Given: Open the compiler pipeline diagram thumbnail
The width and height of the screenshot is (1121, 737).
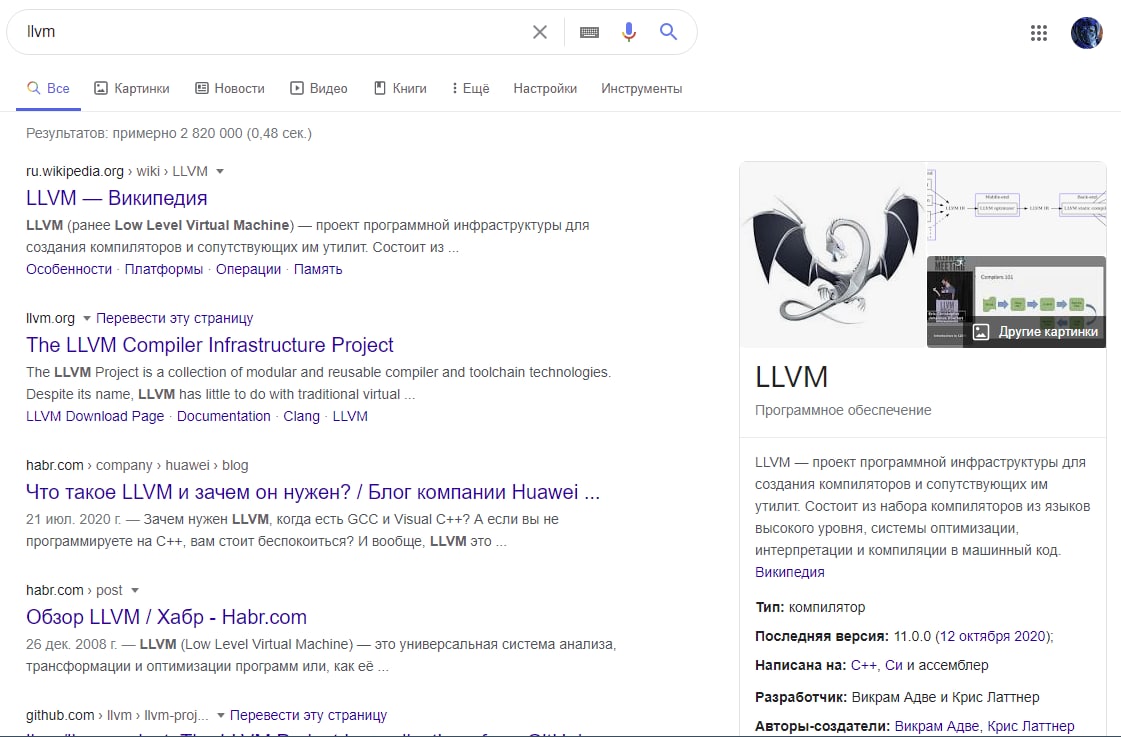Looking at the screenshot, I should pos(1016,208).
